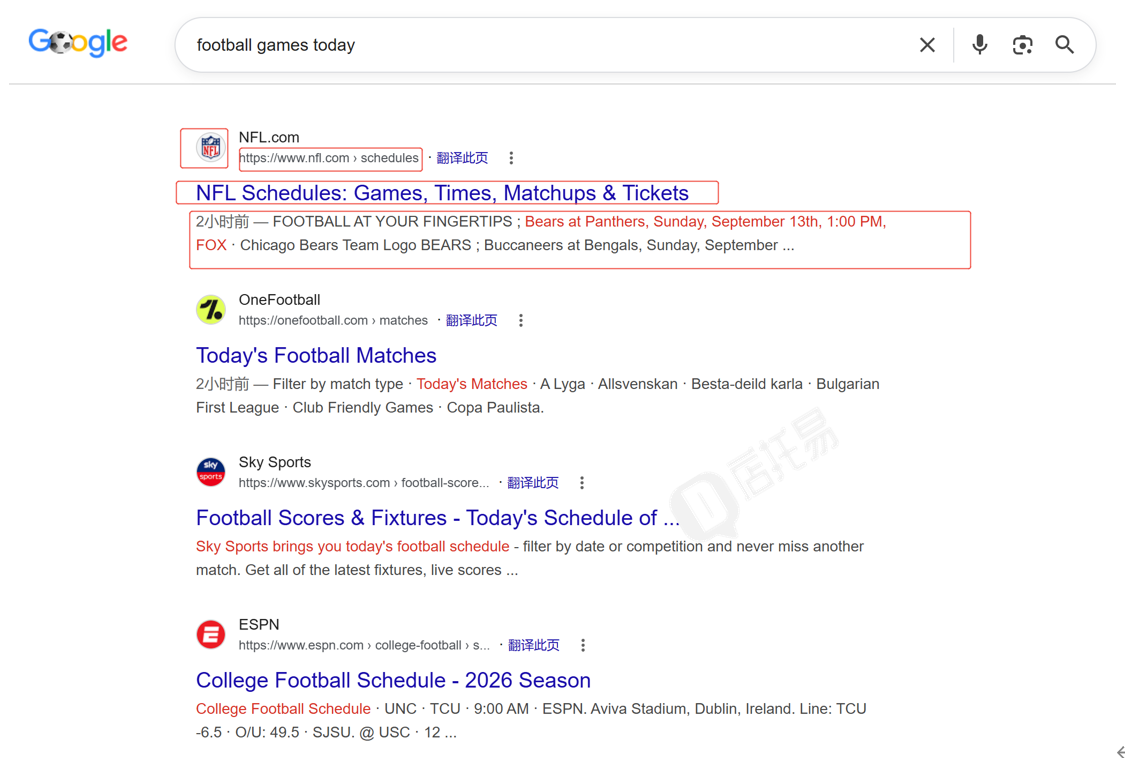Click the Sky Sports site favicon

click(x=211, y=472)
